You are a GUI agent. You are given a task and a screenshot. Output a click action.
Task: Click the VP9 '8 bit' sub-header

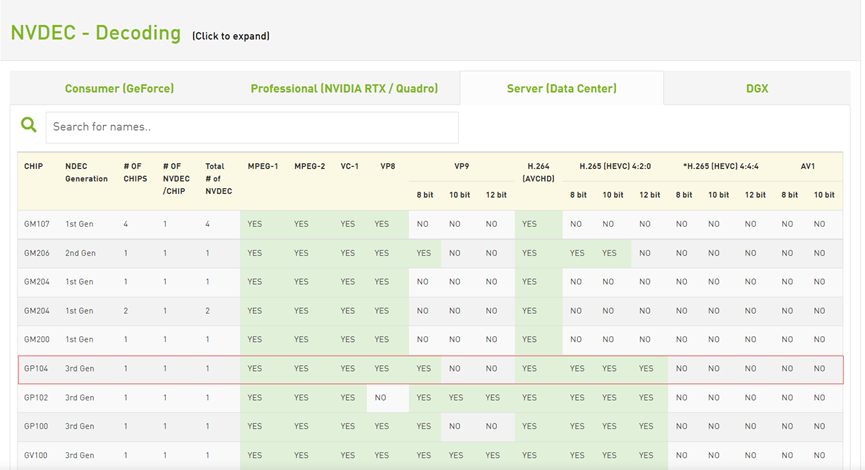click(x=425, y=195)
